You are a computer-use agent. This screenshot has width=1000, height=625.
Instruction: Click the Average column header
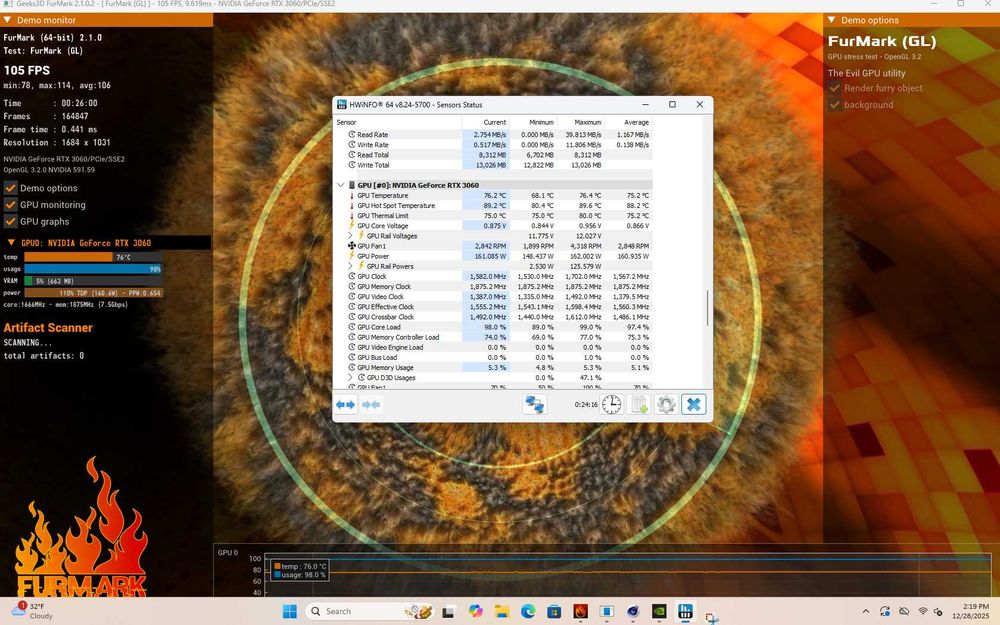tap(629, 122)
